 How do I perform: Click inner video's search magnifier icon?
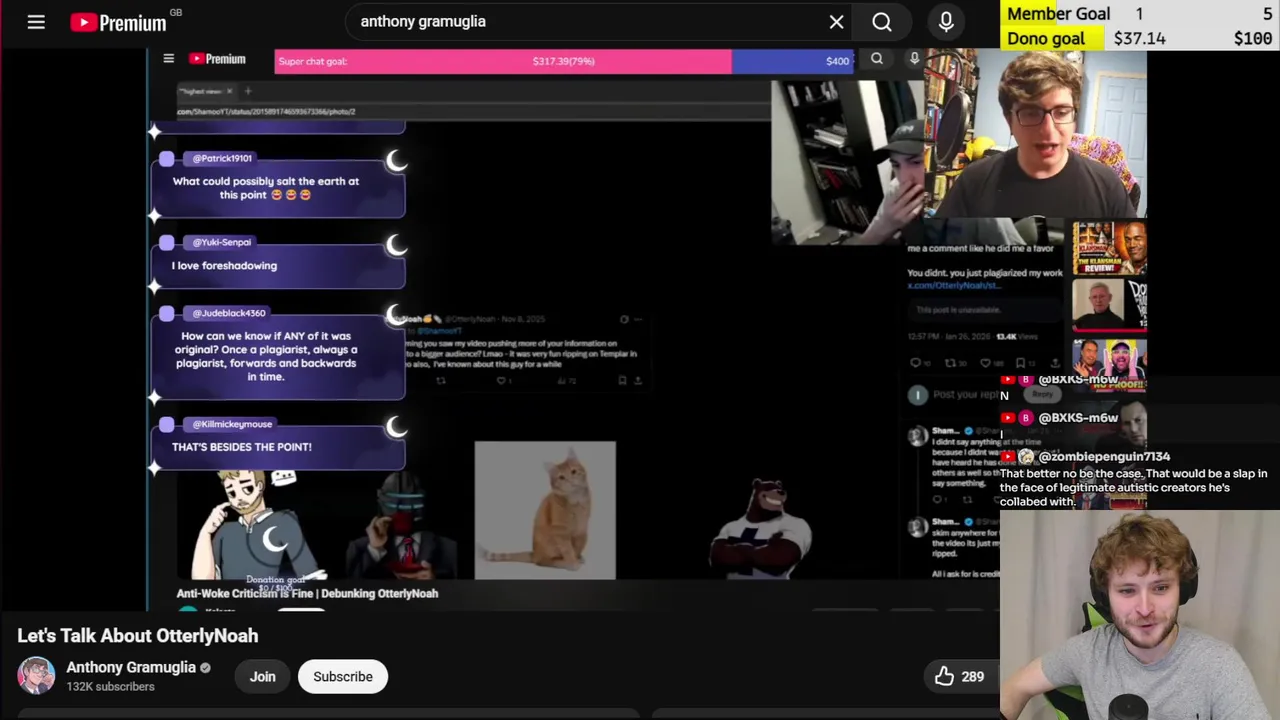[877, 59]
